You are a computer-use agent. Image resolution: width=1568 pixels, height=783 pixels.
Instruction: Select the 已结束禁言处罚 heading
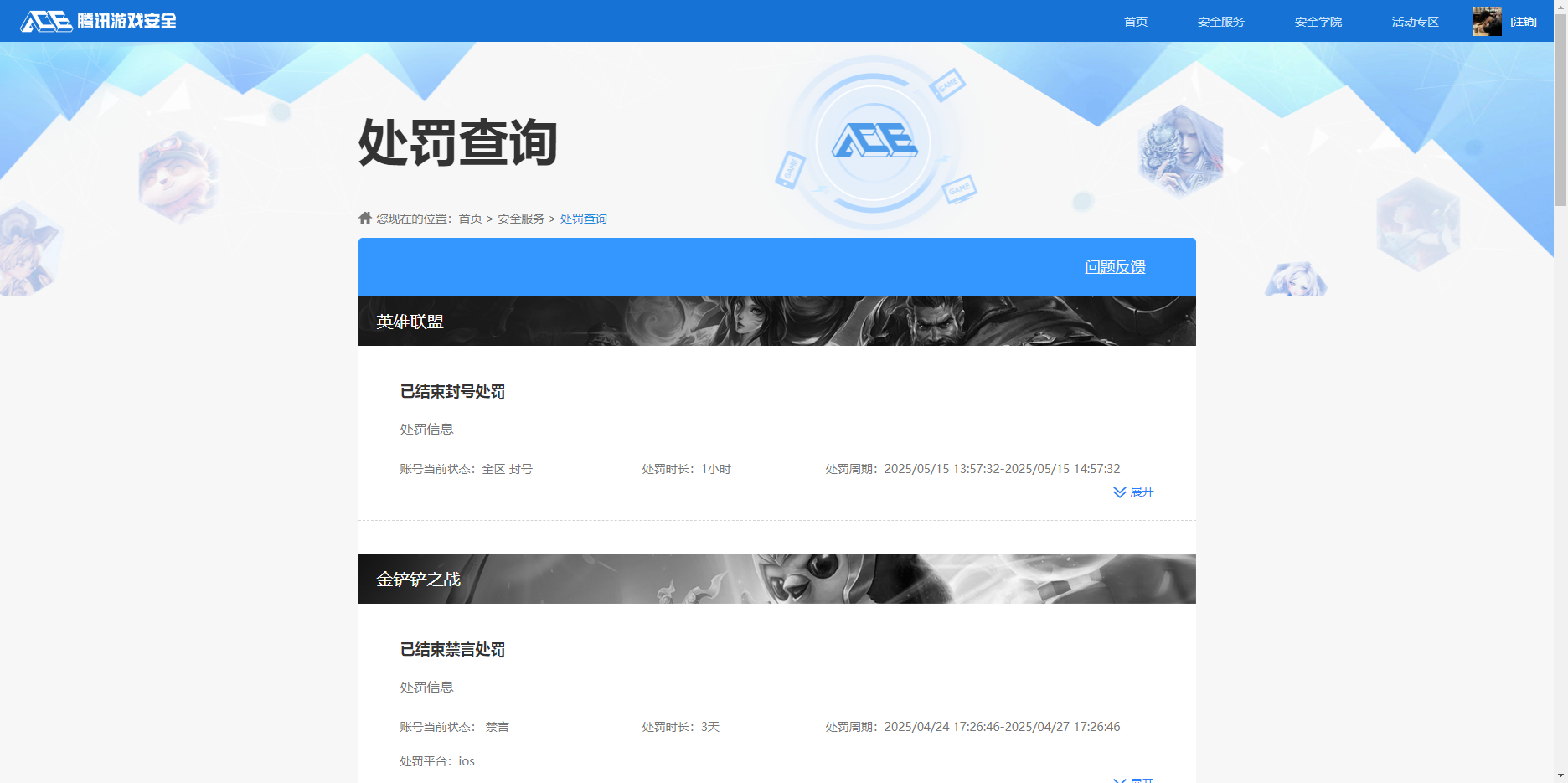click(452, 649)
